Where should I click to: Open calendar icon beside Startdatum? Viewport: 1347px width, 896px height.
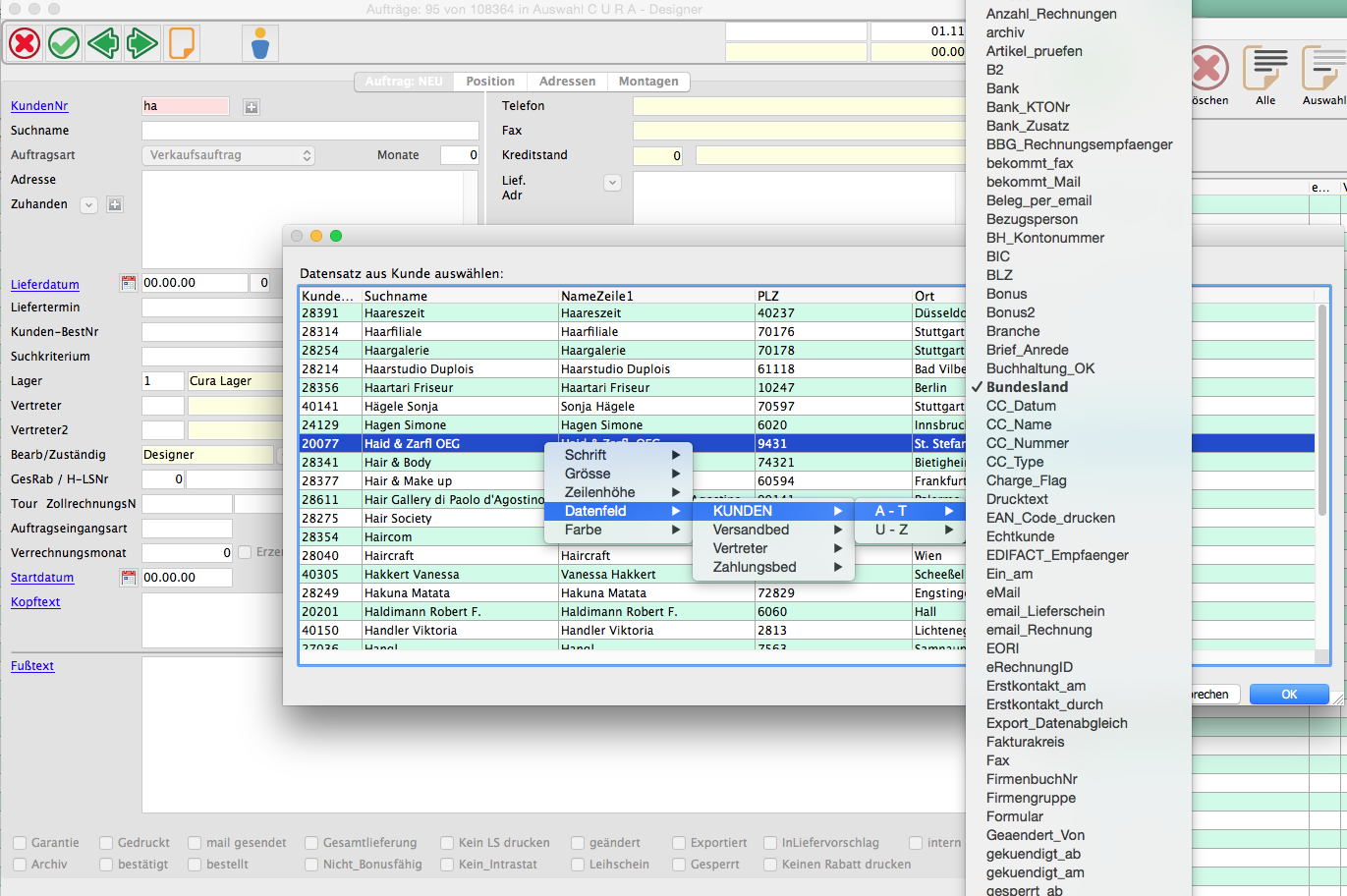tap(128, 578)
